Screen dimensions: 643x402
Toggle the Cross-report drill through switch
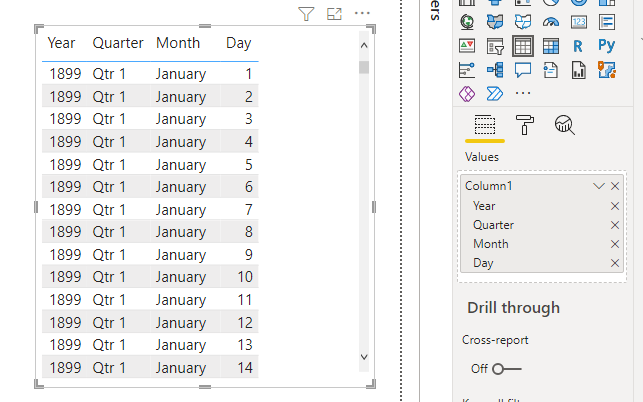point(507,369)
